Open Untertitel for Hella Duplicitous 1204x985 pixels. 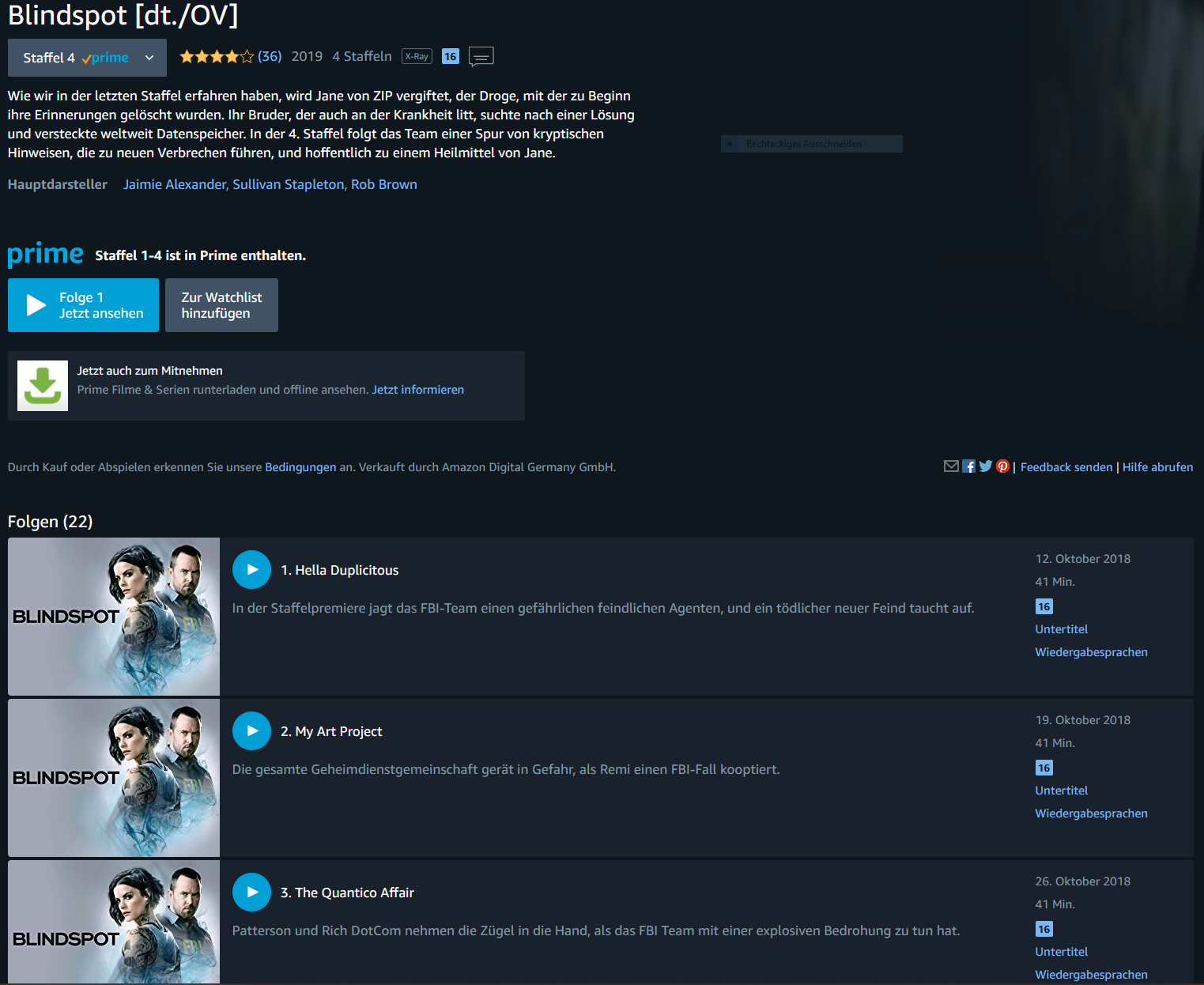point(1062,629)
